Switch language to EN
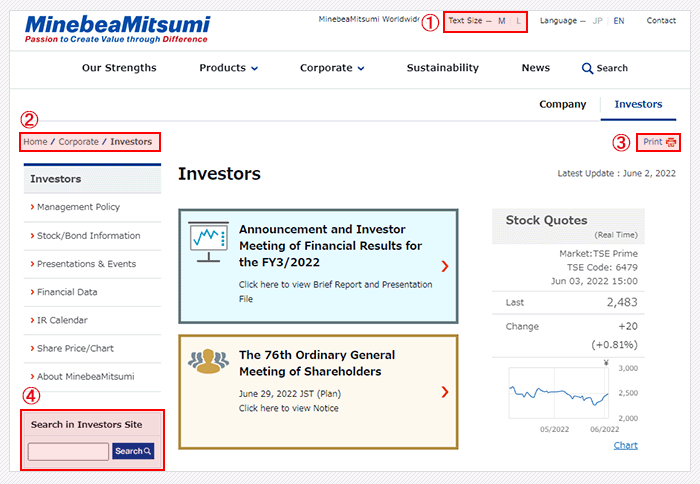This screenshot has width=700, height=484. tap(619, 21)
